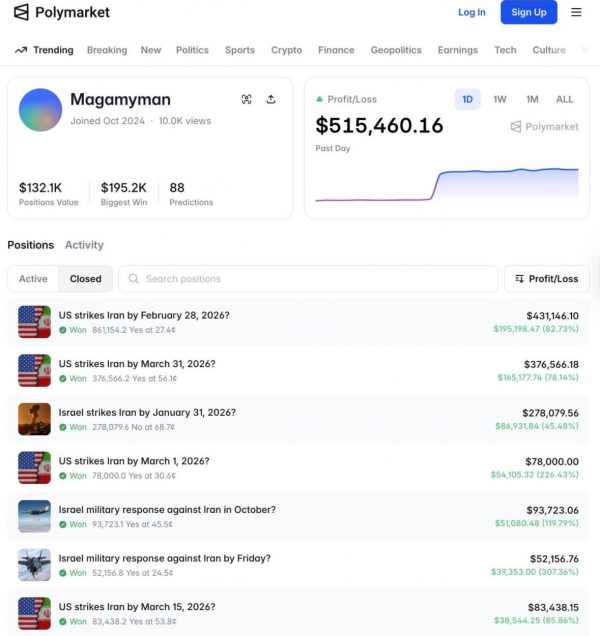
Task: Click the Trending arrow icon
Action: (21, 50)
